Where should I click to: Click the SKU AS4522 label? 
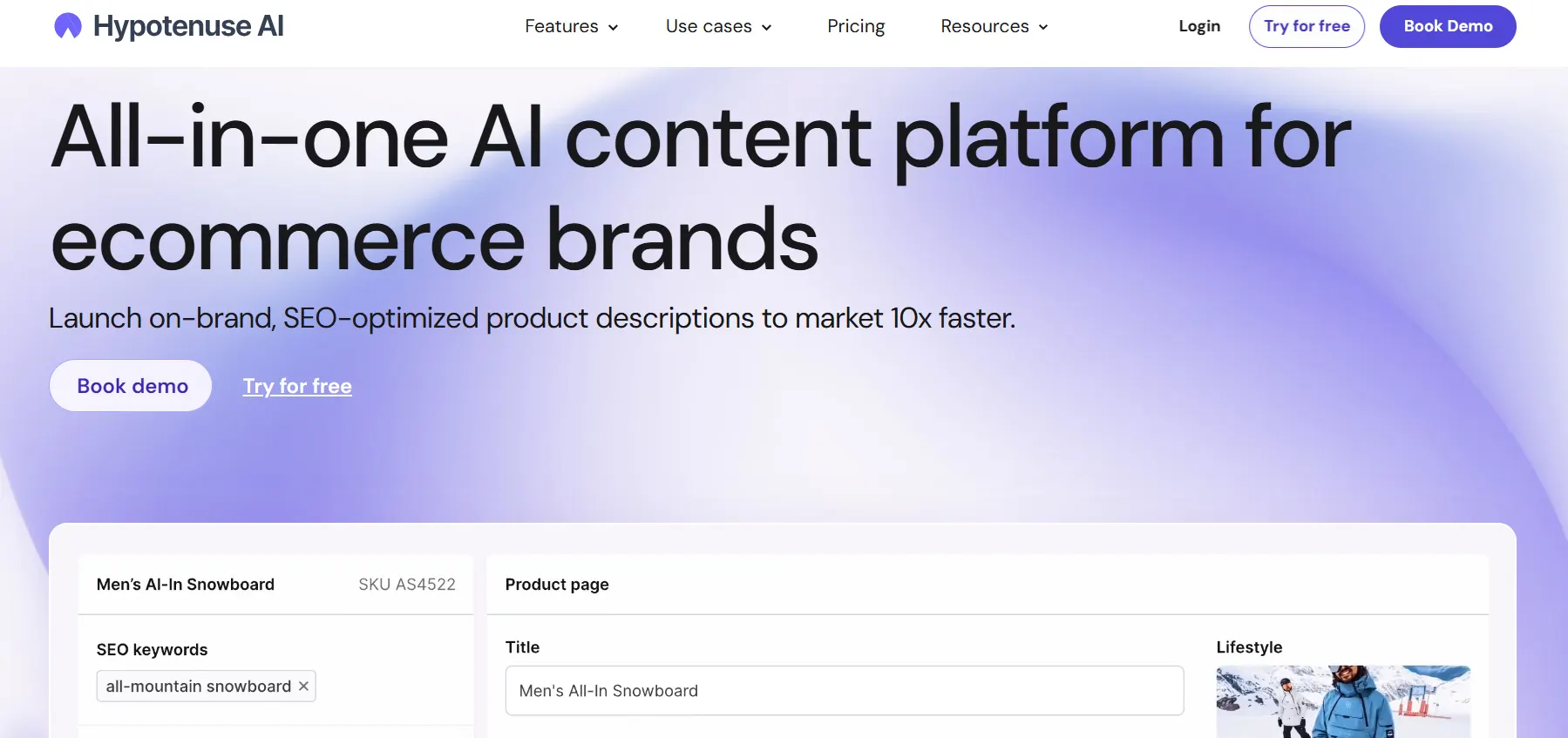tap(407, 585)
